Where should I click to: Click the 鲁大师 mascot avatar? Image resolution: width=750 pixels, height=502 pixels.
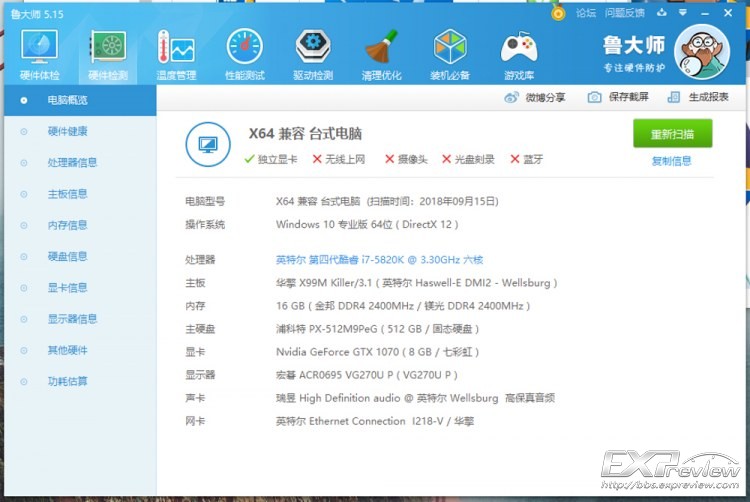pyautogui.click(x=702, y=52)
